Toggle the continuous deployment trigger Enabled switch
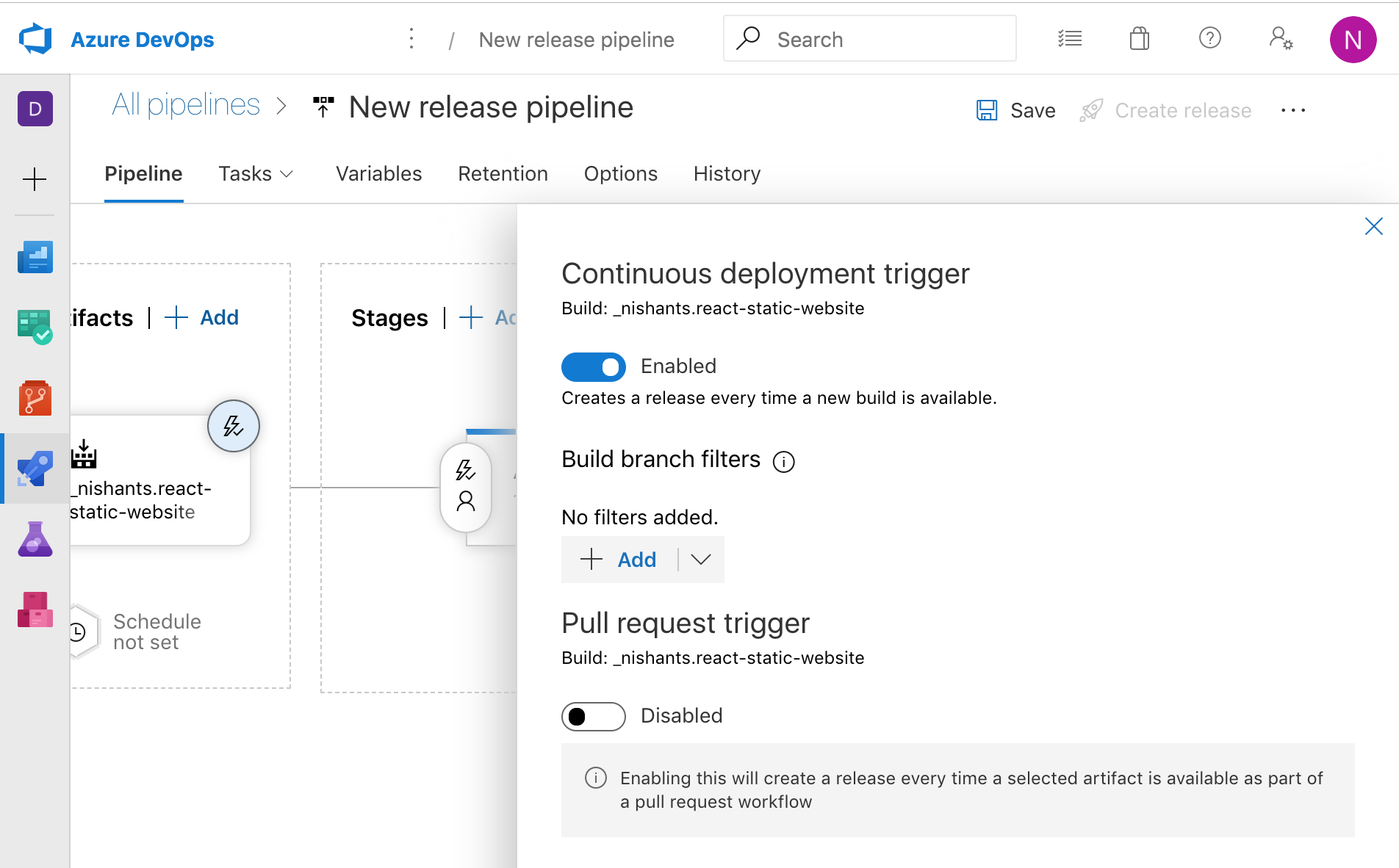Viewport: 1399px width, 868px height. click(594, 367)
